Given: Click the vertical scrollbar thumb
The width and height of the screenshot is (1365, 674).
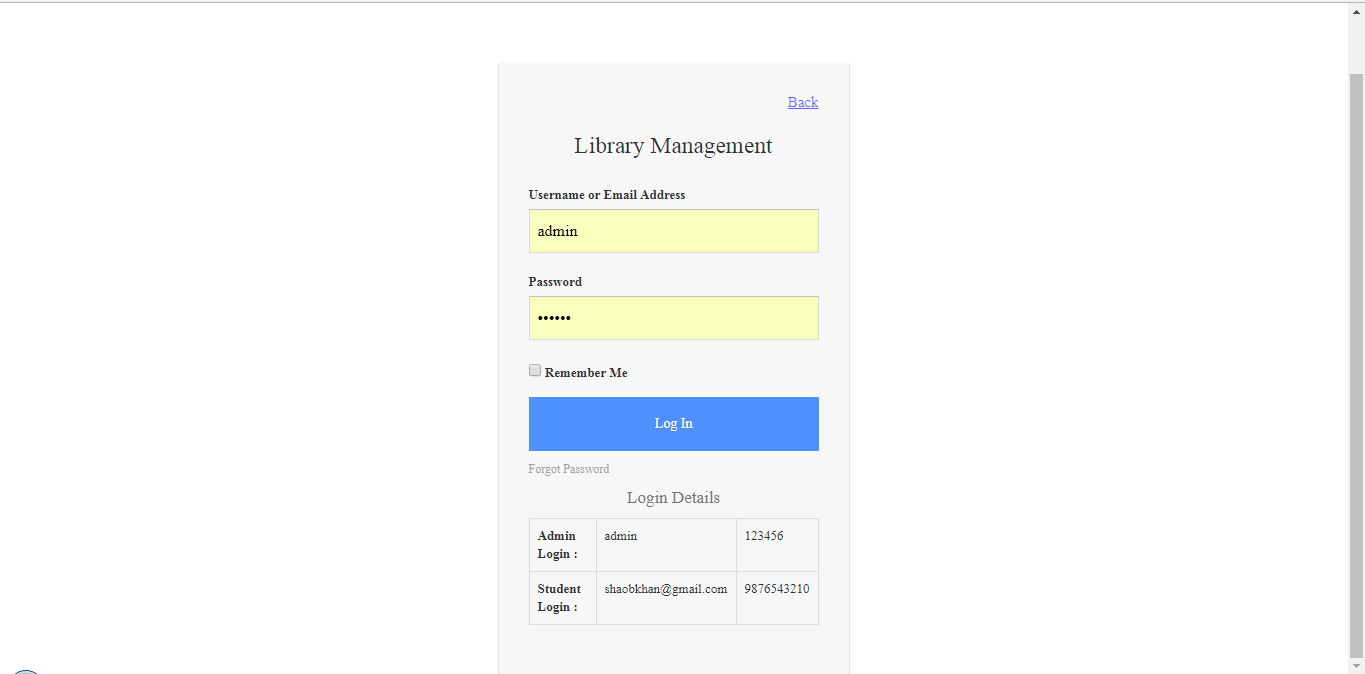Looking at the screenshot, I should (1356, 364).
